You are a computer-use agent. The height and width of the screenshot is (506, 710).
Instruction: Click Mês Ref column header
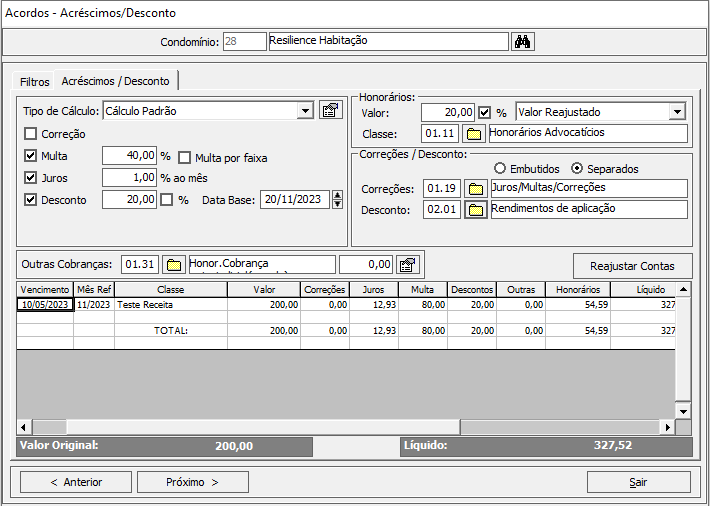click(x=94, y=290)
